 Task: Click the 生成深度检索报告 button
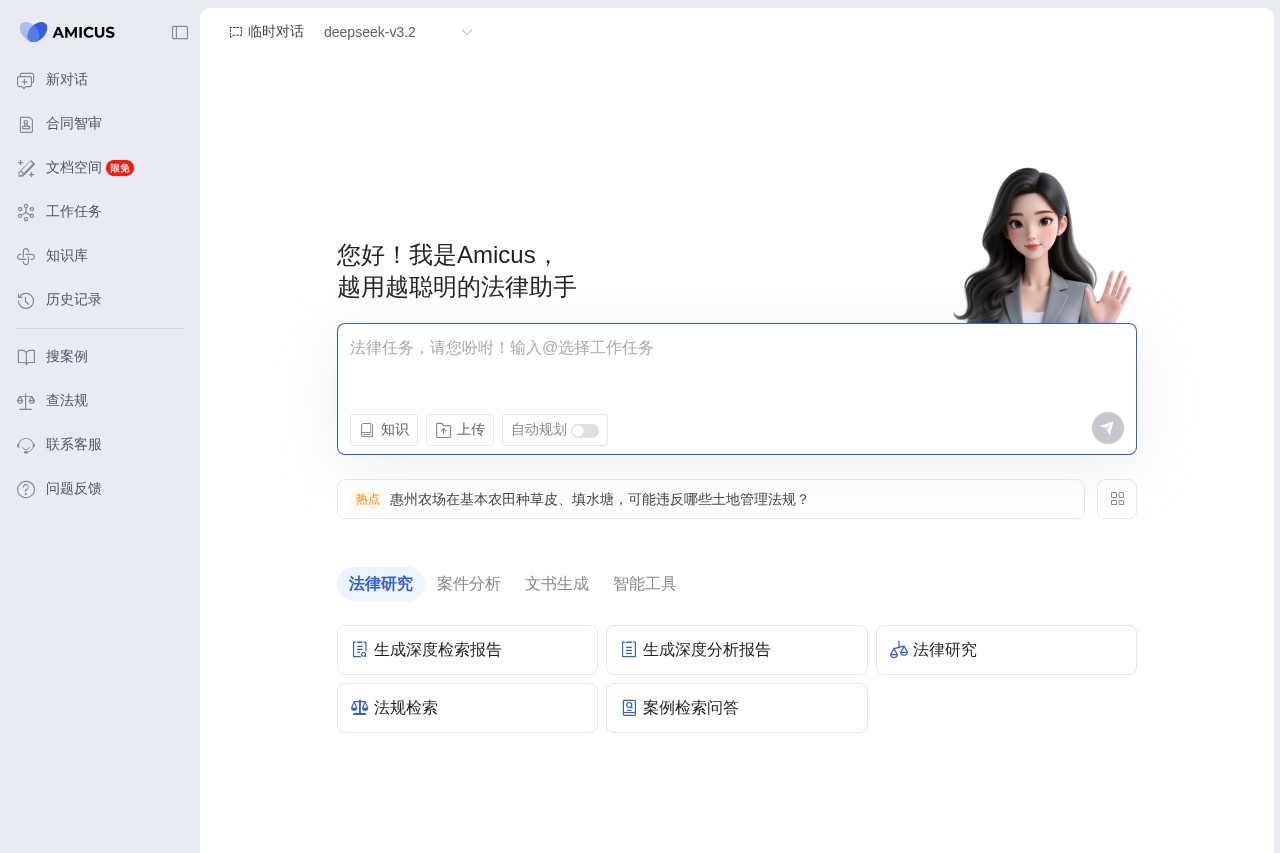click(467, 650)
